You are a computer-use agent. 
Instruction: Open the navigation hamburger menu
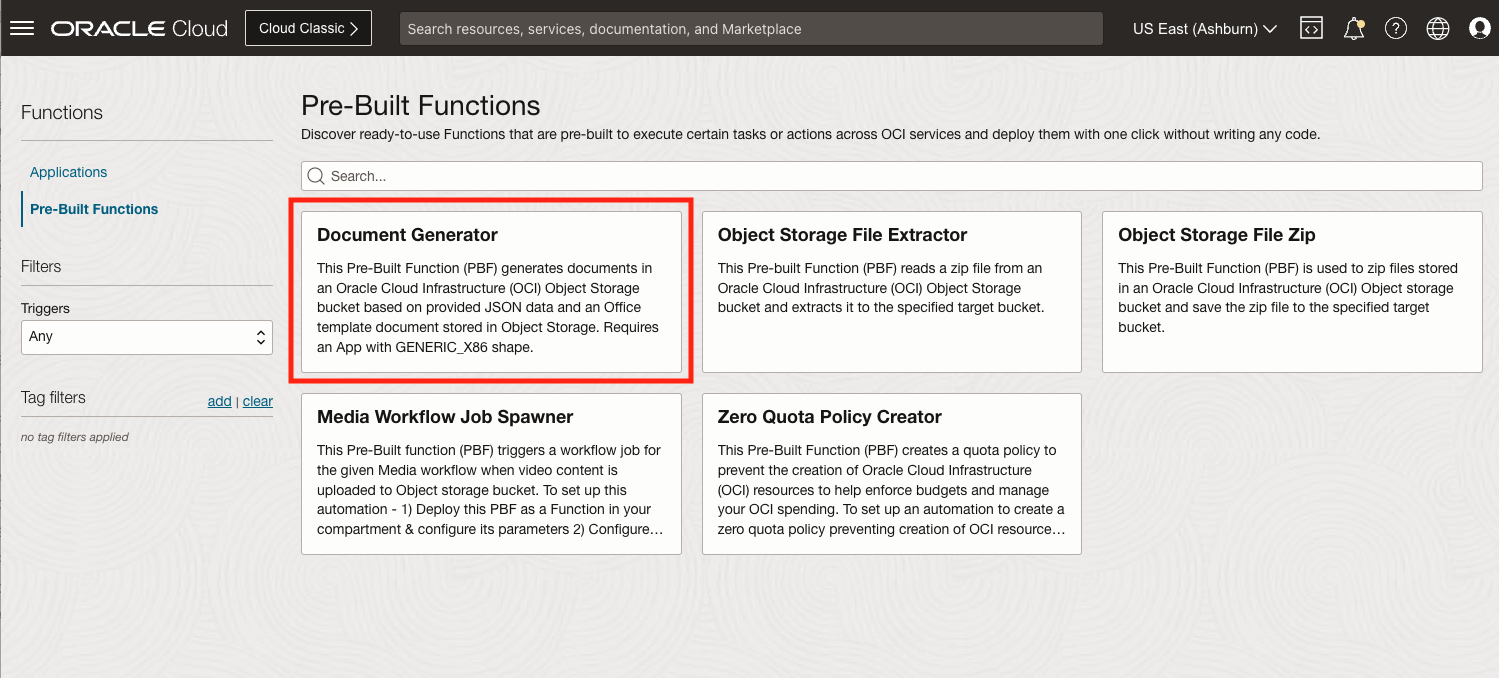coord(24,27)
